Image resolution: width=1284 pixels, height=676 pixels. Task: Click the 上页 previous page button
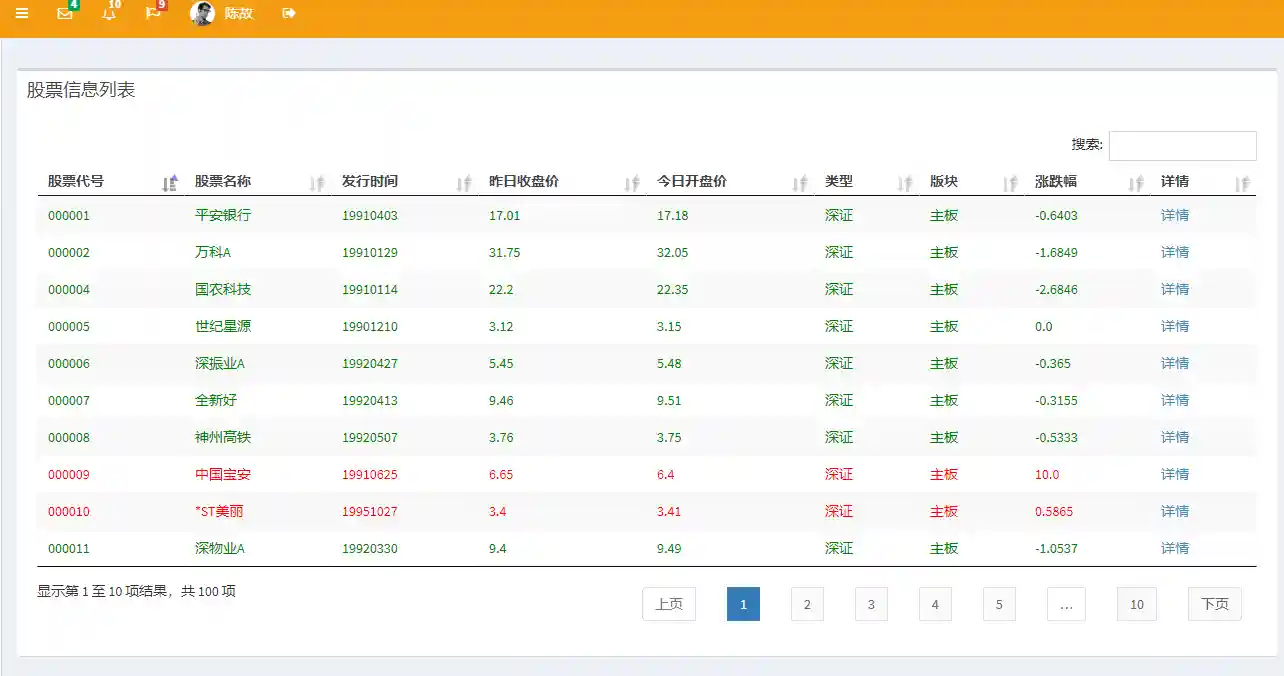pos(668,604)
